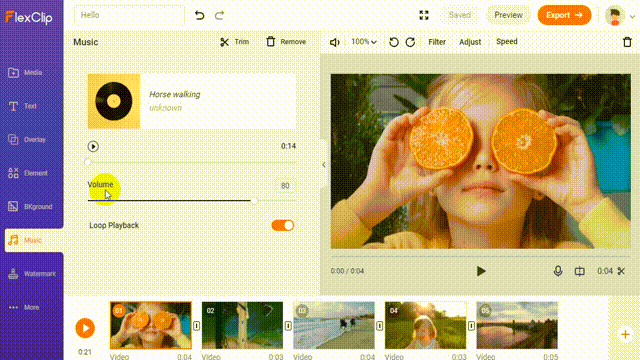This screenshot has height=360, width=640.
Task: Open the 100% zoom dropdown
Action: (x=364, y=42)
